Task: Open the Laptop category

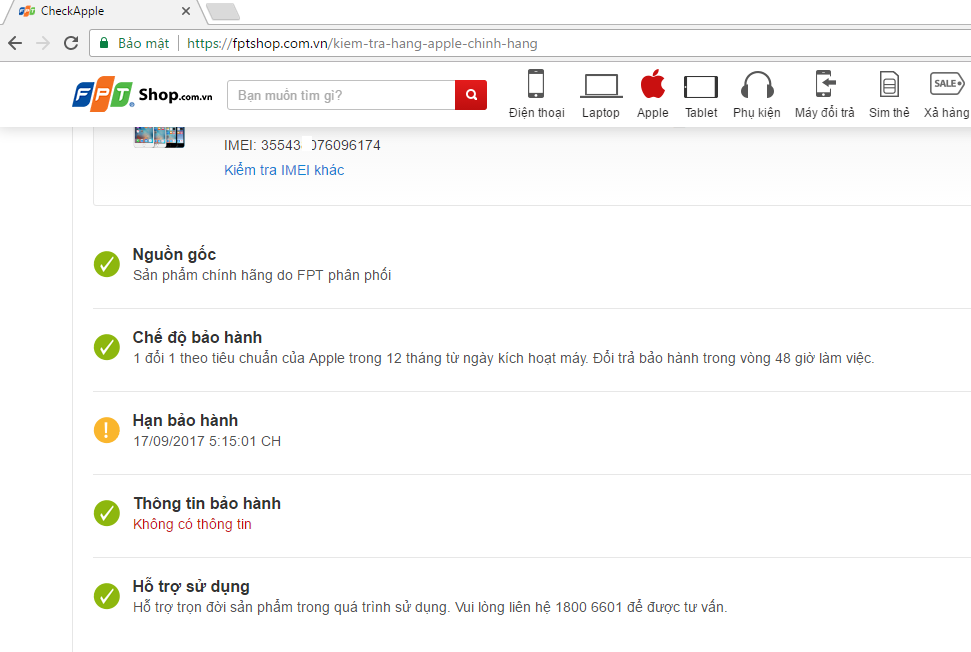Action: pyautogui.click(x=601, y=94)
